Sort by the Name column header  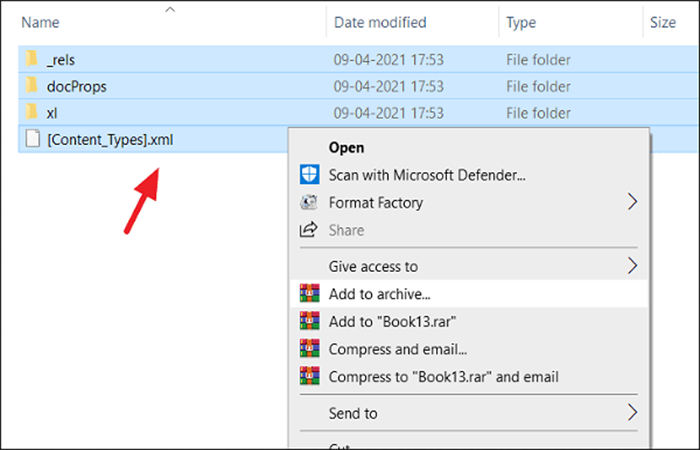pos(40,22)
